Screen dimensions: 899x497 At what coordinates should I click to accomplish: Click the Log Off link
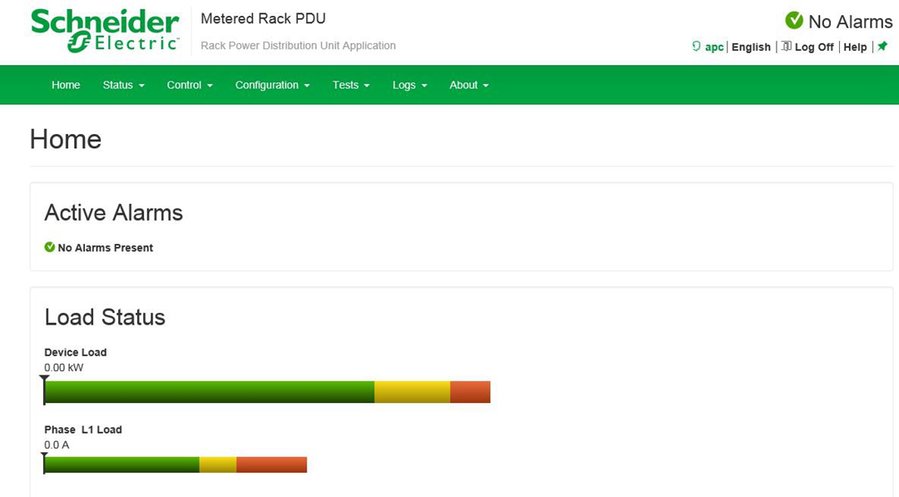(x=813, y=47)
